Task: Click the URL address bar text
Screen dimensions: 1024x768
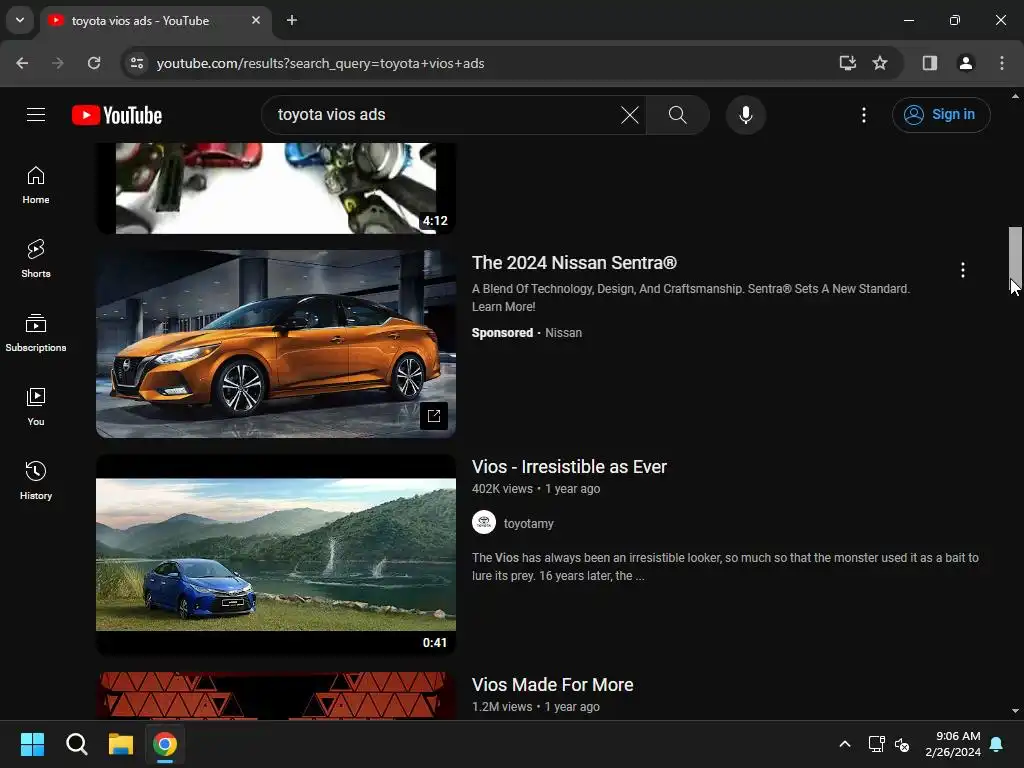Action: tap(320, 63)
